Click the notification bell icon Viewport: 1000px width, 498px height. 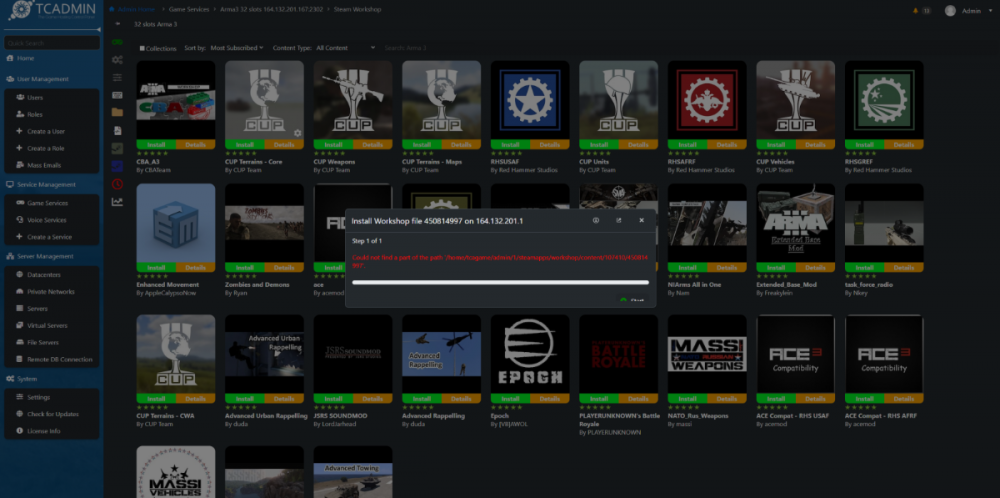(916, 11)
